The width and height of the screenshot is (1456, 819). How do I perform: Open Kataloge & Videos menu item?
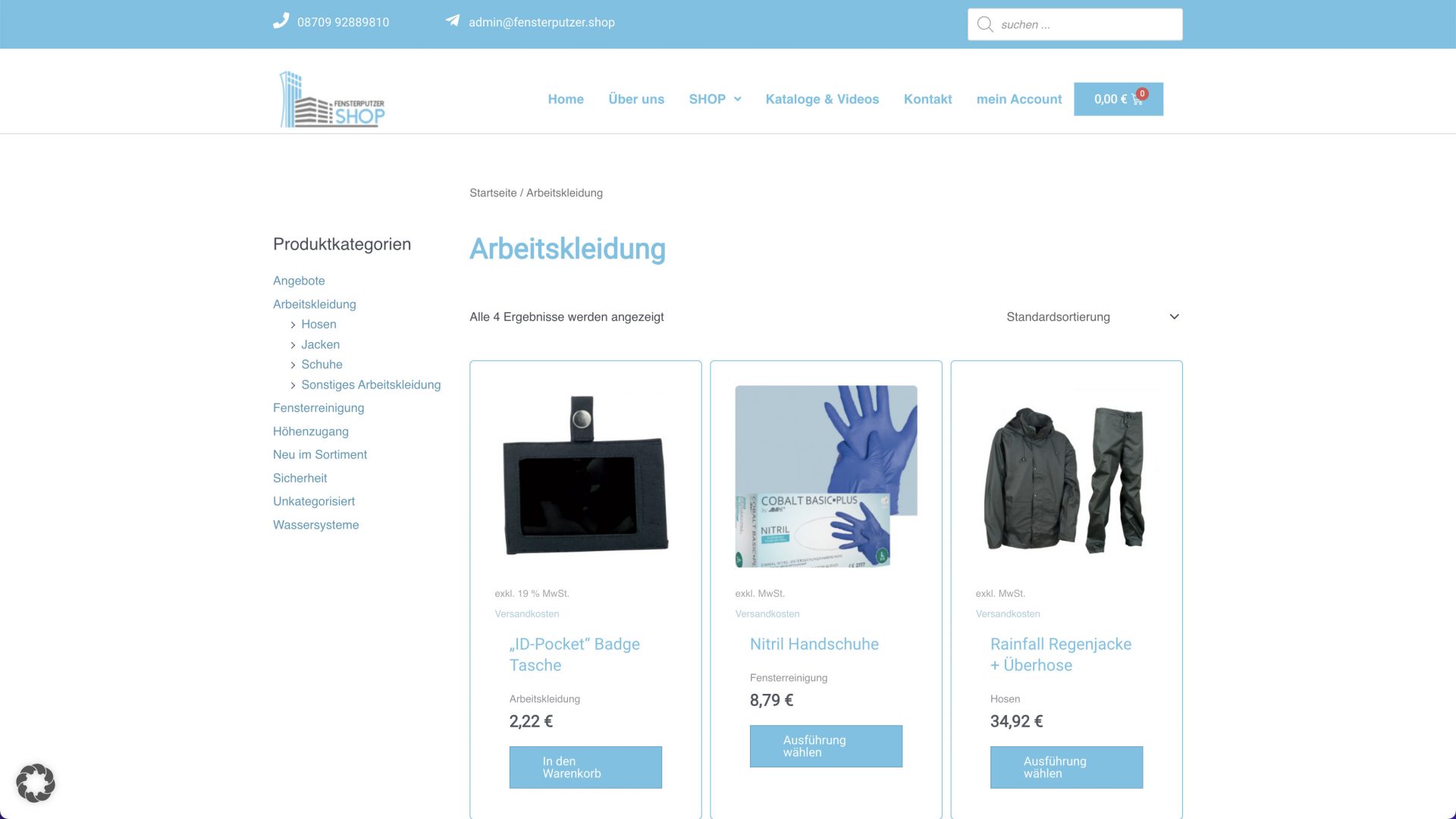tap(822, 99)
